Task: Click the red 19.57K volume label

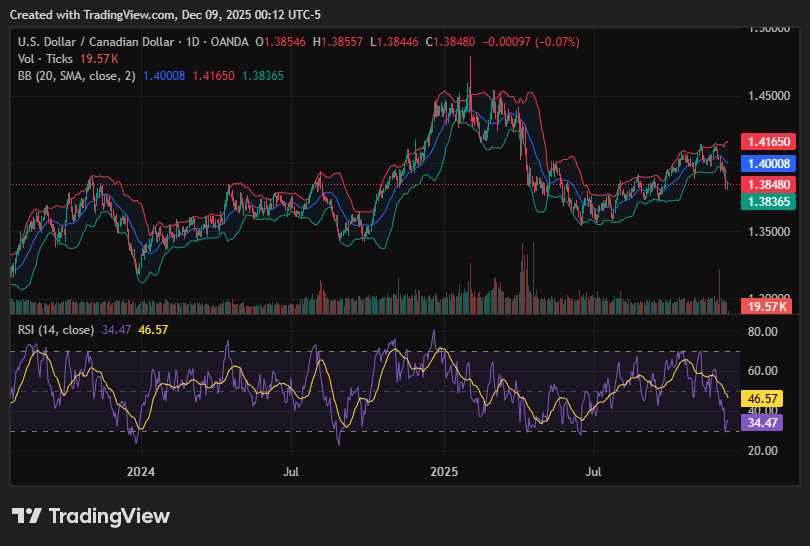Action: coord(765,306)
